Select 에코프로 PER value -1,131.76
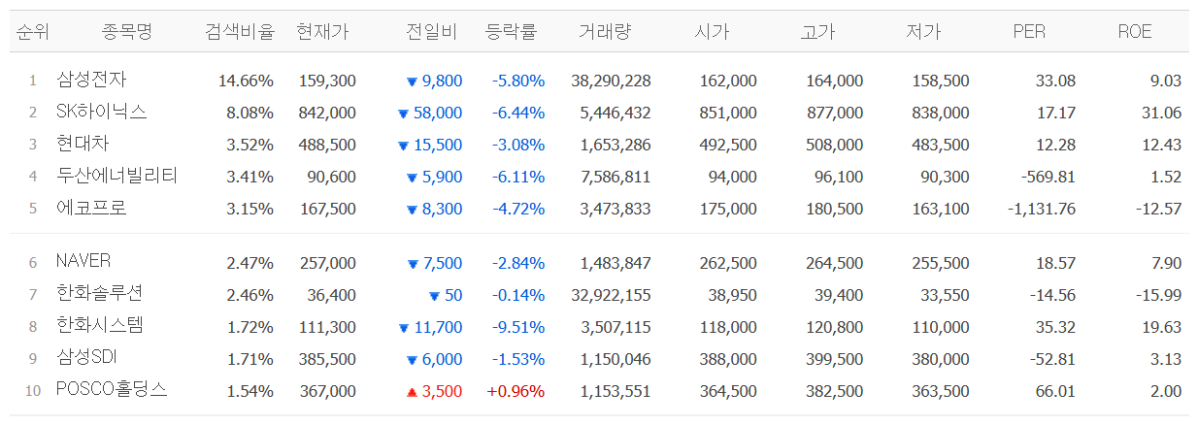 click(x=1042, y=209)
